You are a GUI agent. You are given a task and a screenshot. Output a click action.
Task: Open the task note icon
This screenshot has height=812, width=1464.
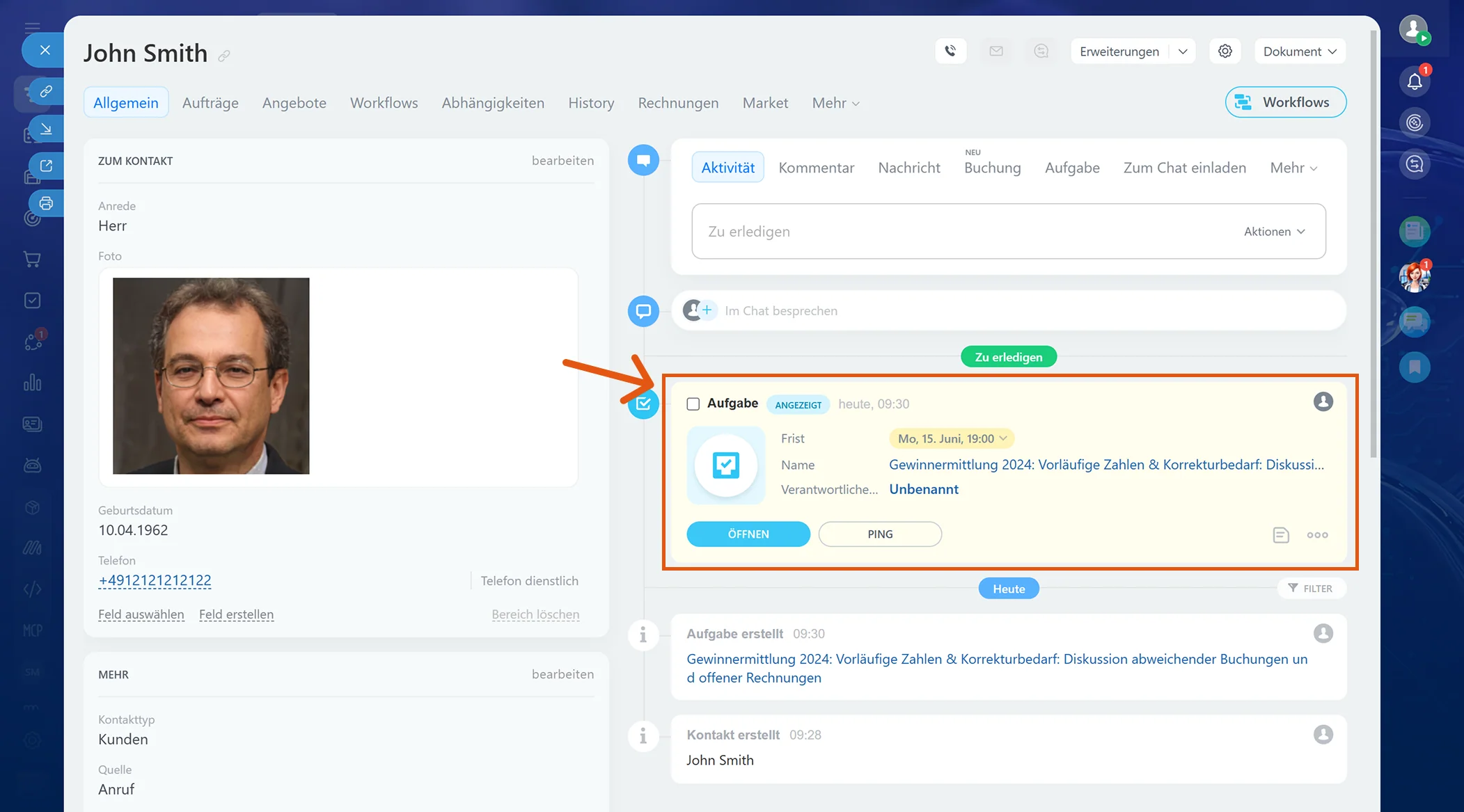pos(1281,534)
